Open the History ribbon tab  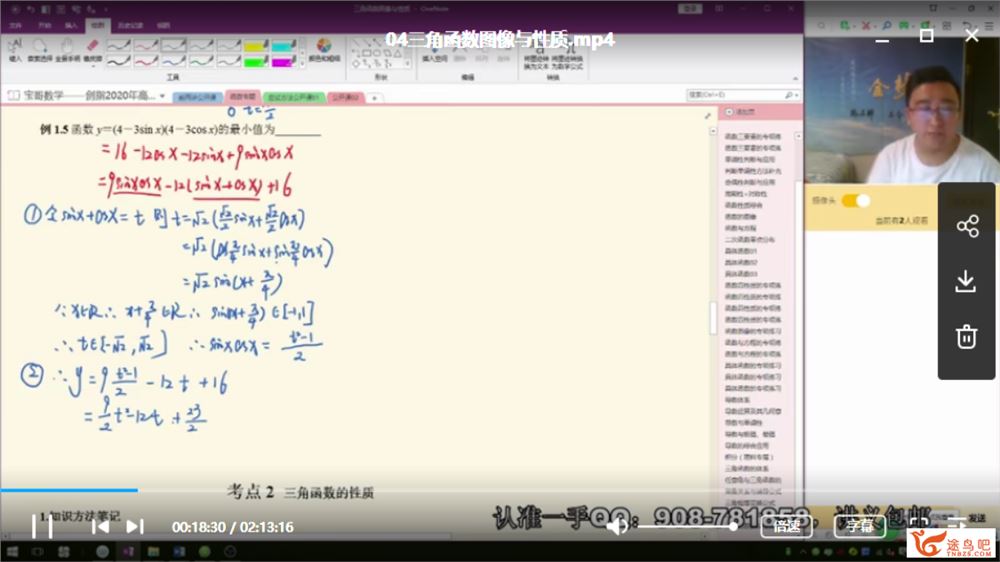[130, 26]
